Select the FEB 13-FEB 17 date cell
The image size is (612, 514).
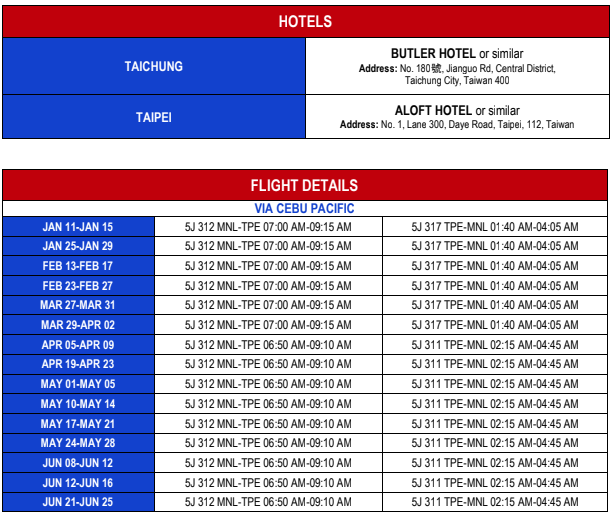coord(78,266)
